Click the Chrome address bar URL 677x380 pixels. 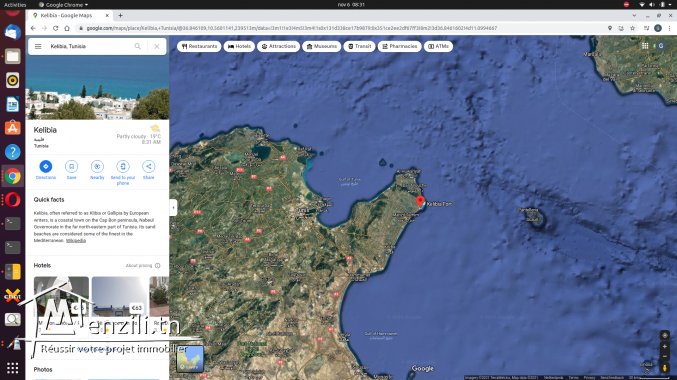coord(292,28)
